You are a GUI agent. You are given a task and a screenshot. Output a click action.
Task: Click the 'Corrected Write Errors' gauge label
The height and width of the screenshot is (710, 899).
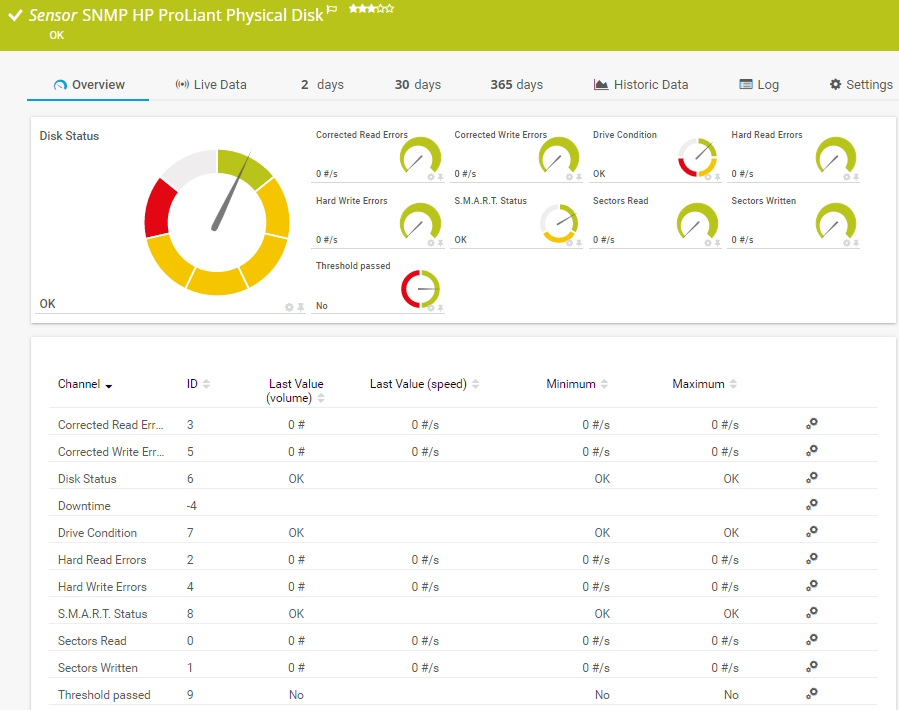tap(501, 135)
